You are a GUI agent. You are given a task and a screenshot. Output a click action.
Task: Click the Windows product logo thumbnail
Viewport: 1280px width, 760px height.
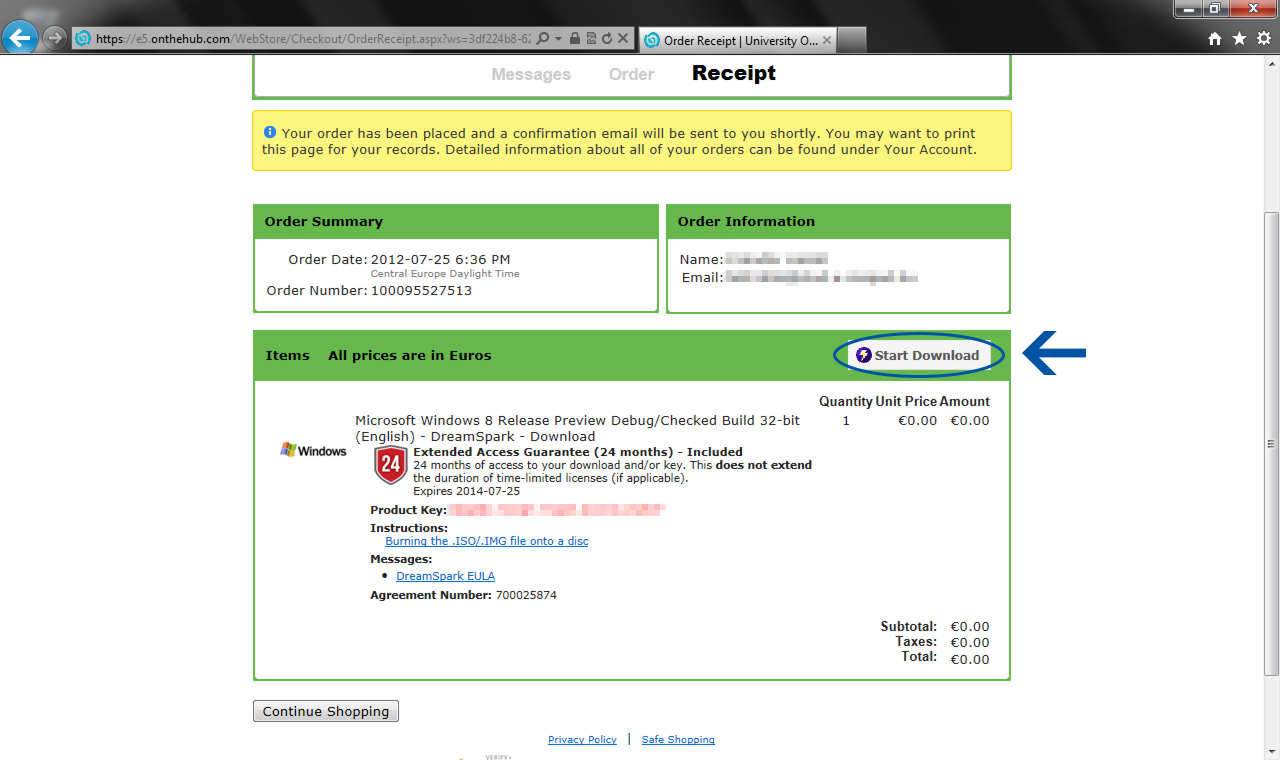313,450
